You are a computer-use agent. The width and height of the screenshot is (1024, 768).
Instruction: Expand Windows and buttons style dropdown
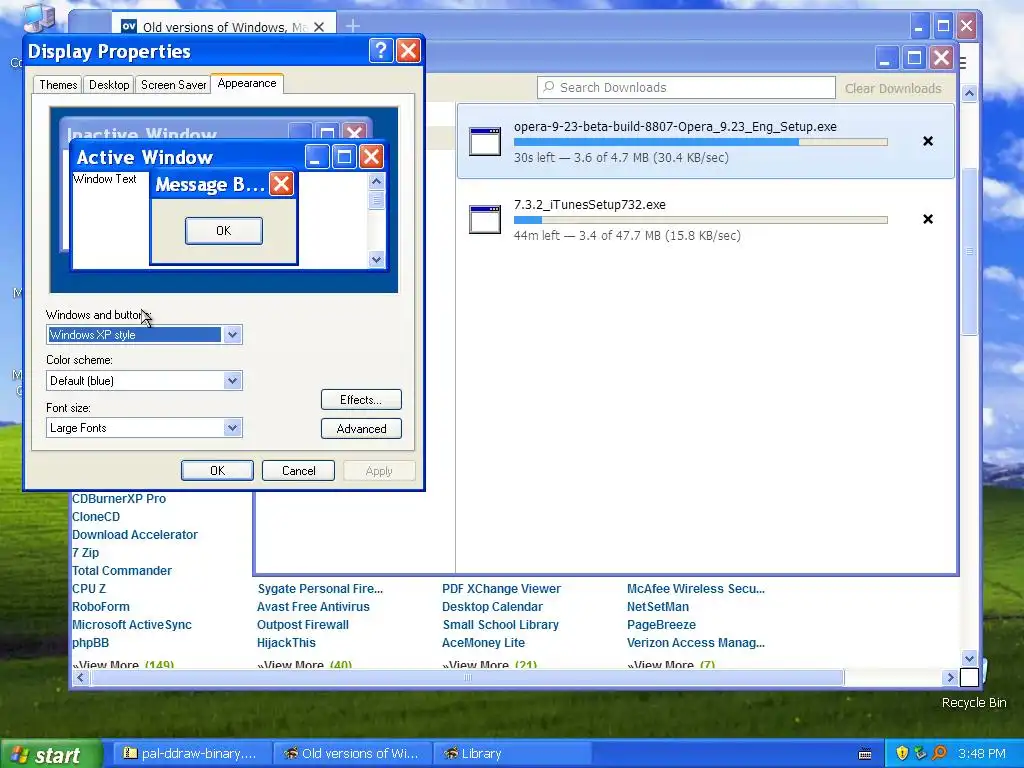[x=232, y=335]
